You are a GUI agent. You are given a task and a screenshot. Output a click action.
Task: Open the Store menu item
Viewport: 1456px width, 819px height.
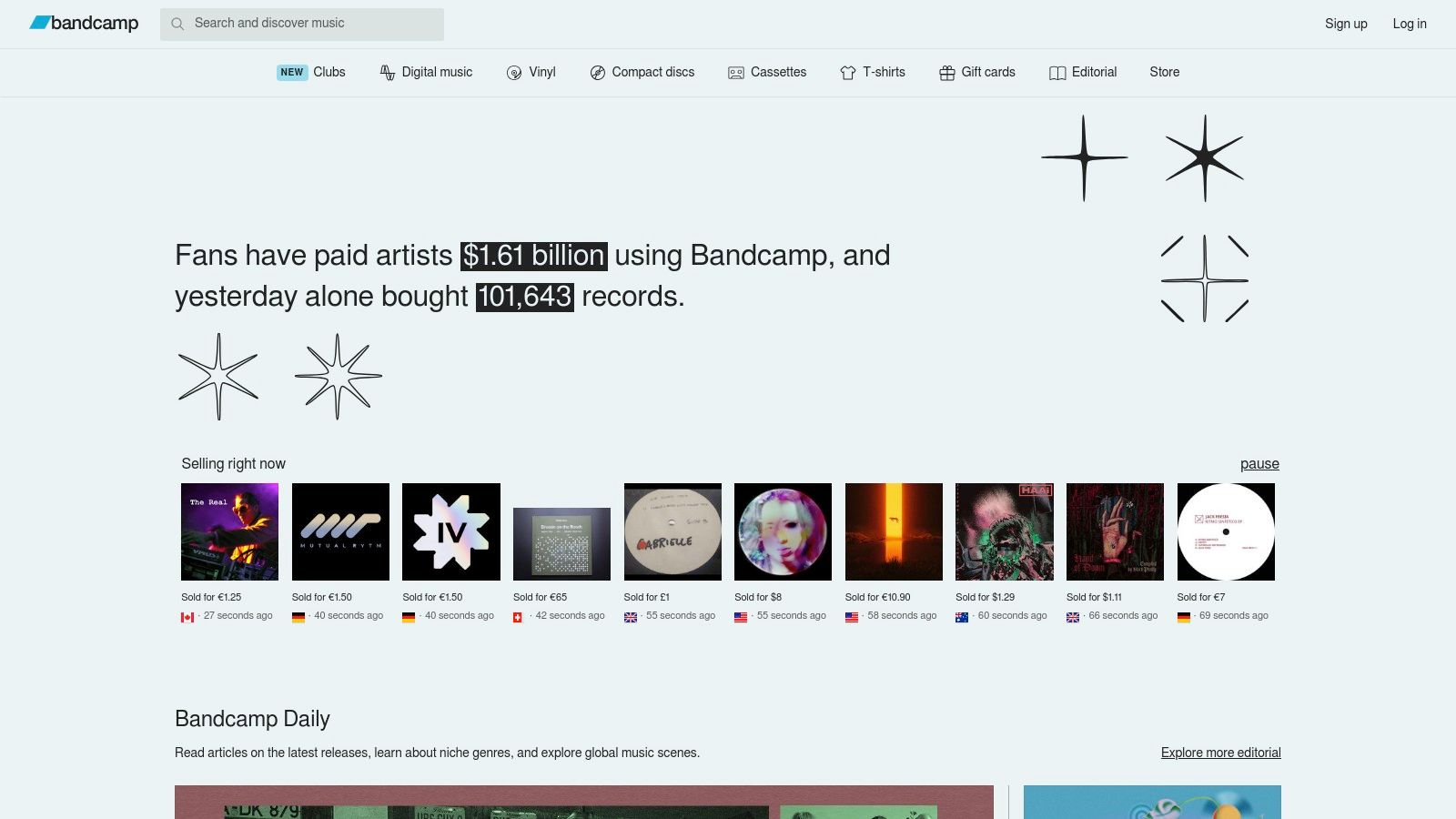point(1165,72)
